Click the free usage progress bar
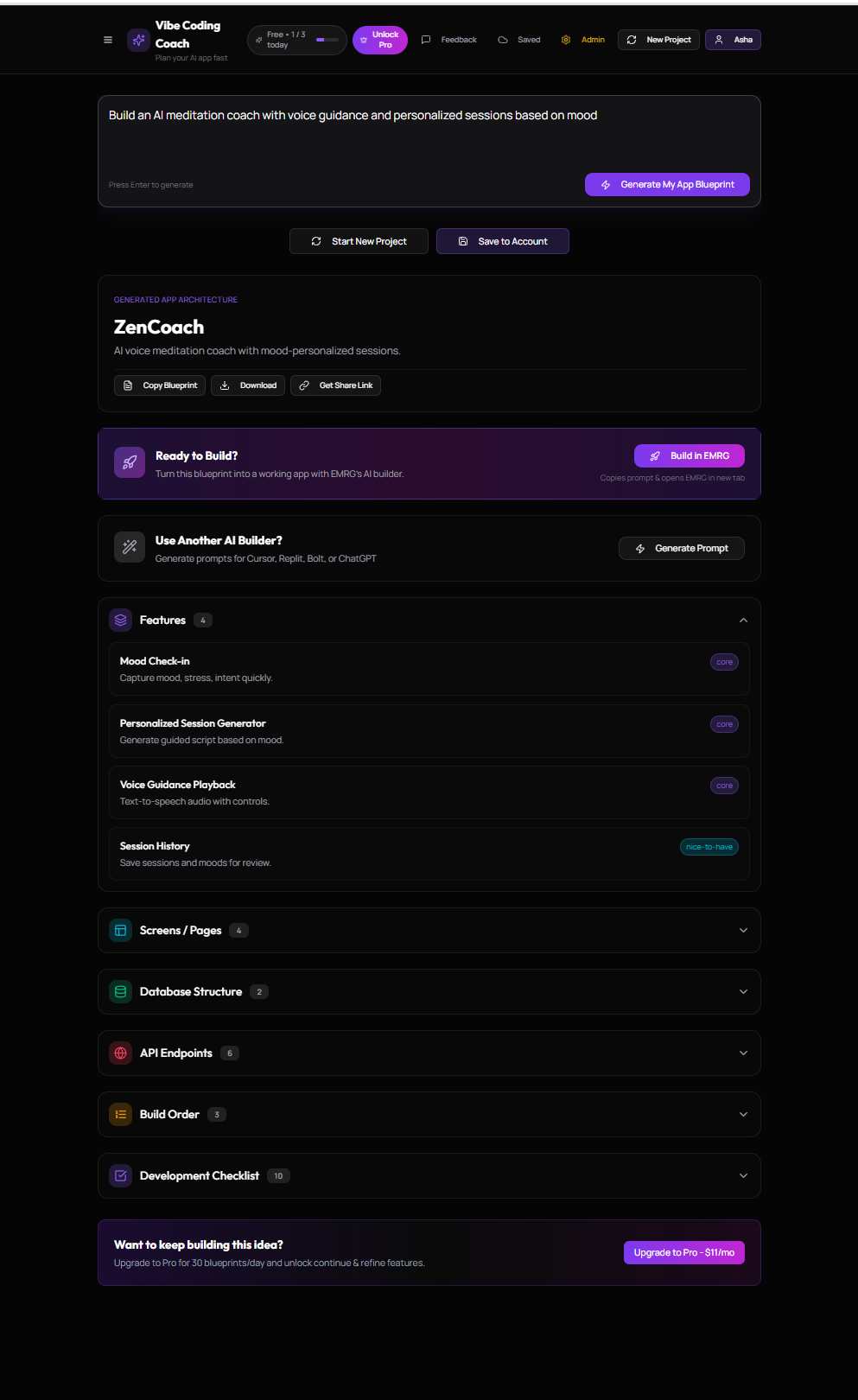Image resolution: width=858 pixels, height=1400 pixels. click(327, 40)
